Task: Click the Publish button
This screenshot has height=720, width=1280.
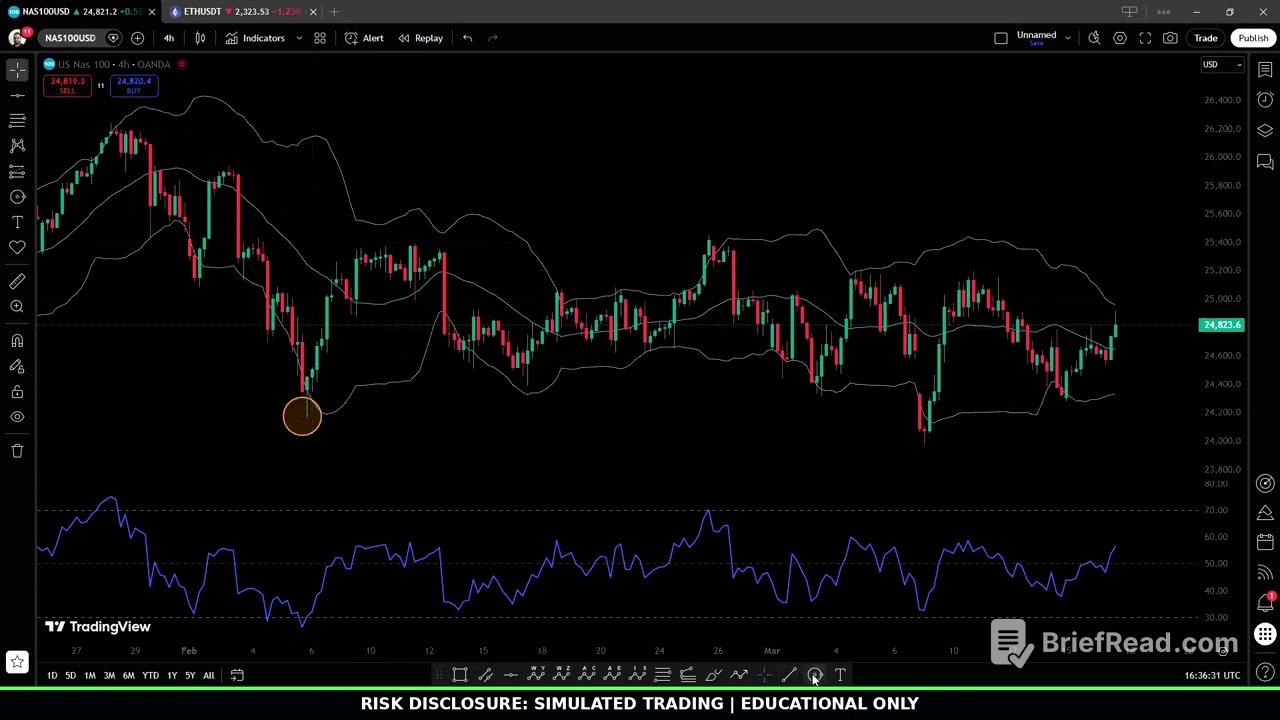Action: [1253, 37]
